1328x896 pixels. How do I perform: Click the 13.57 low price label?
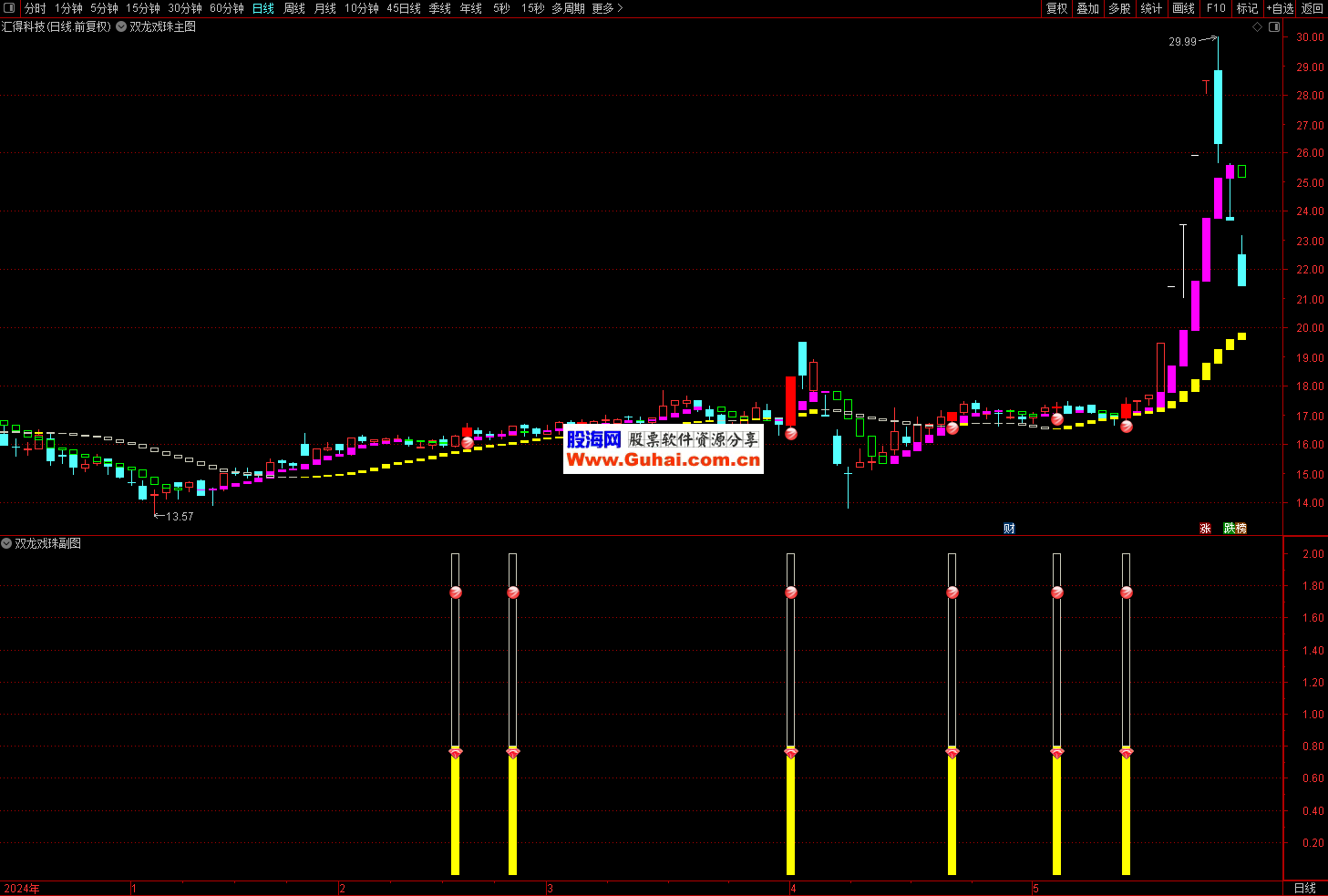click(x=180, y=517)
